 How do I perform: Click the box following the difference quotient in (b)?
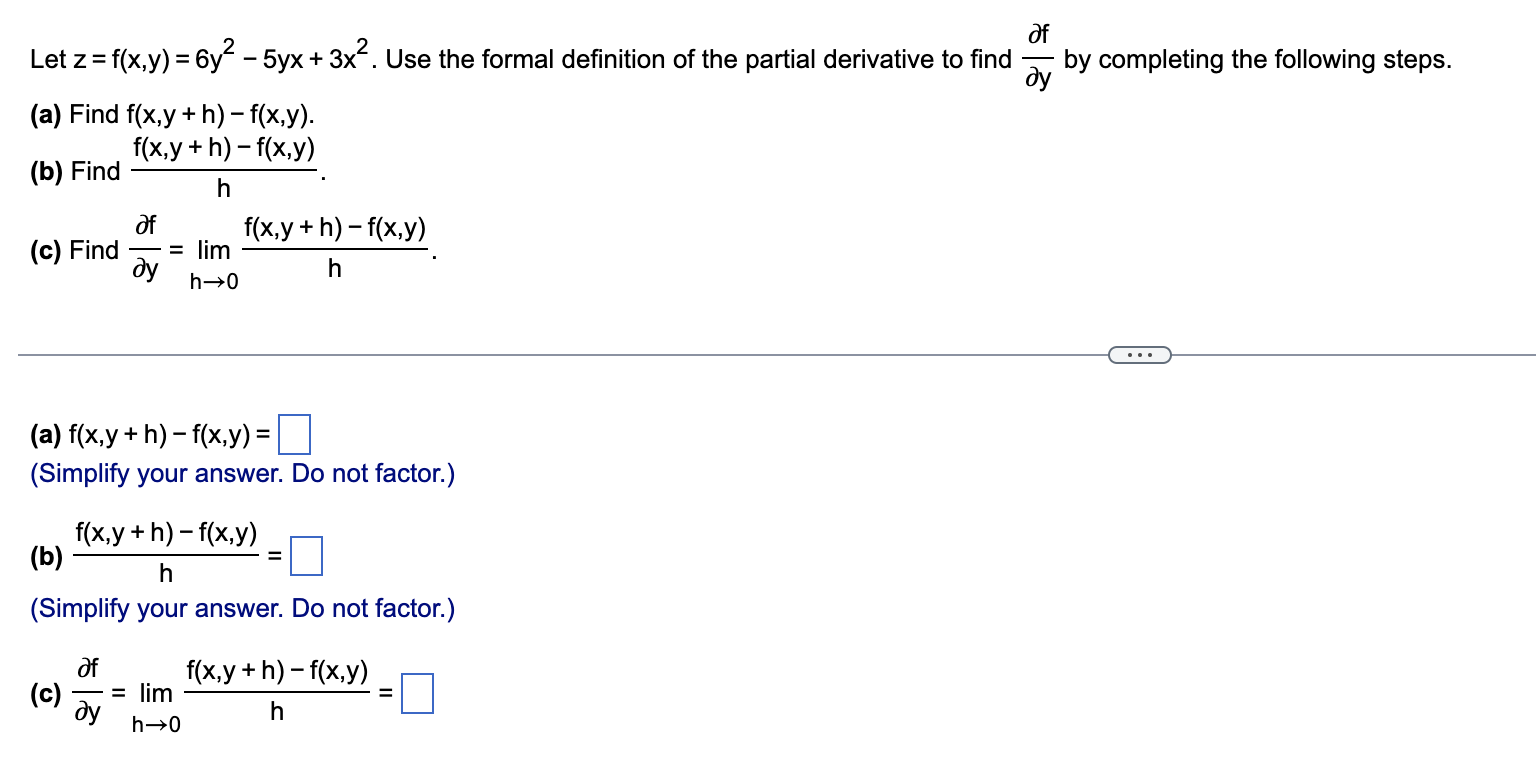306,556
